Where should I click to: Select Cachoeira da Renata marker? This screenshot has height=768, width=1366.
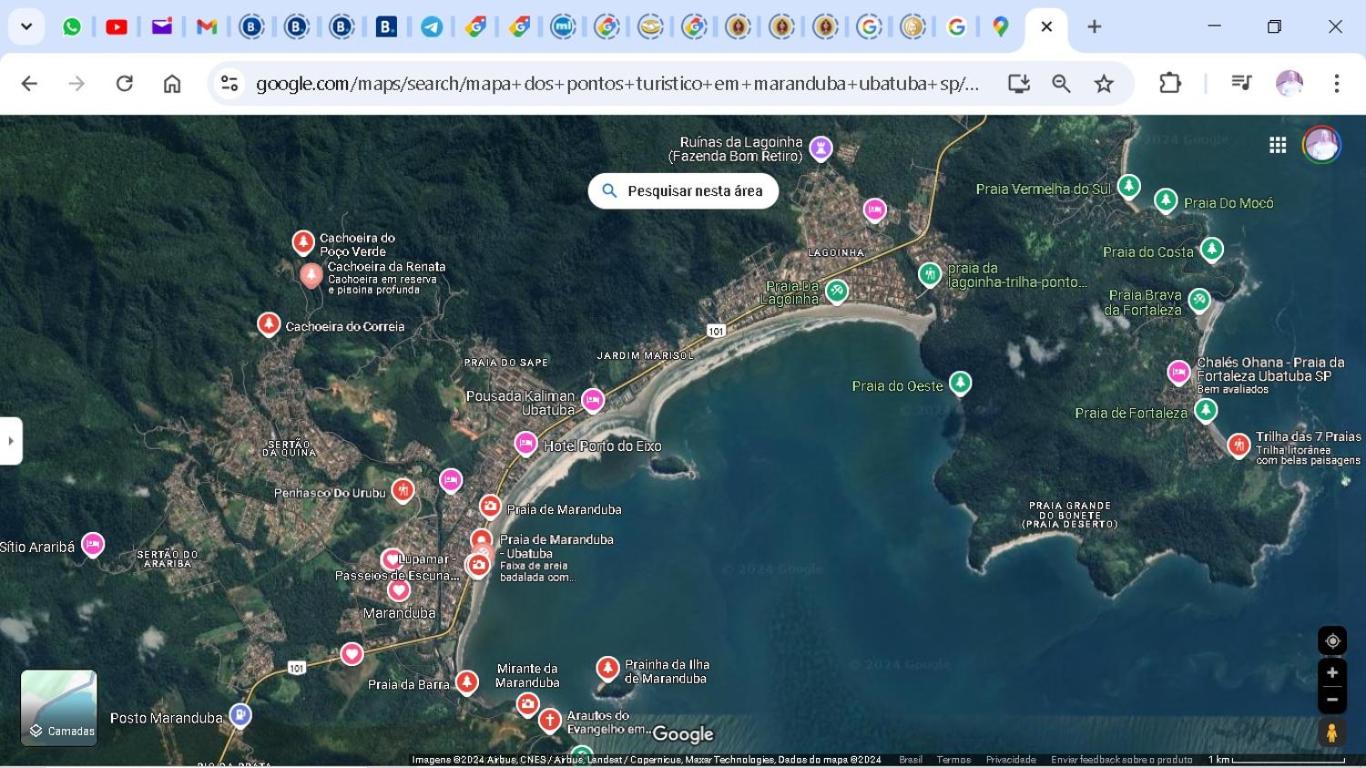coord(311,275)
